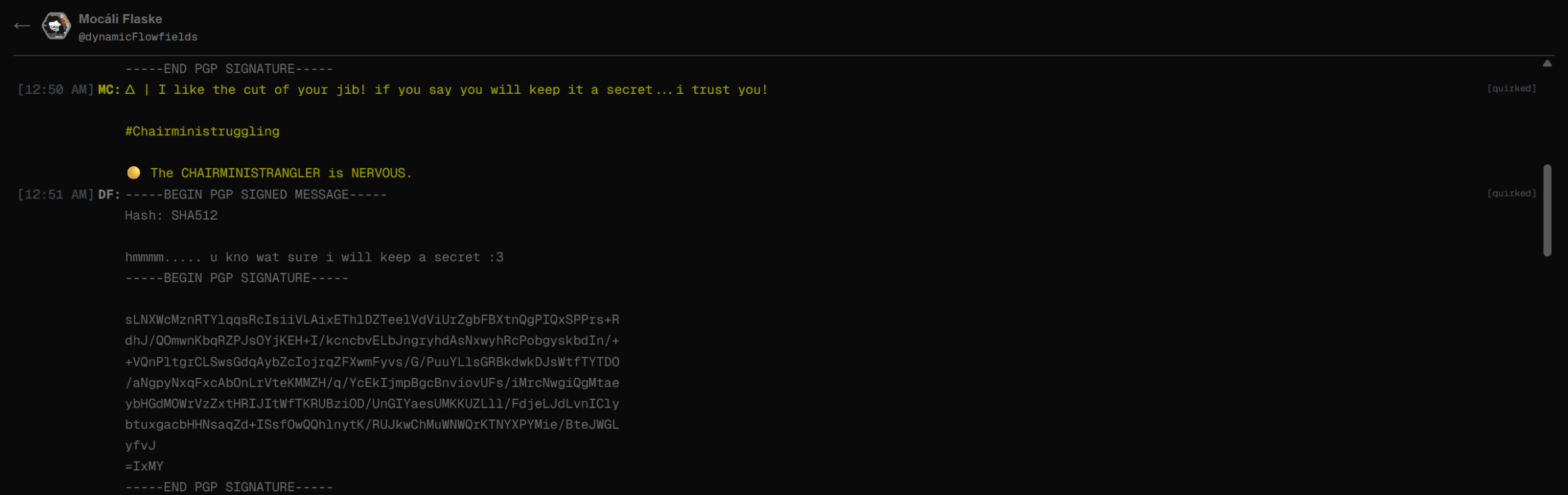Click the scrollbar up arrow
The height and width of the screenshot is (495, 1568).
click(x=1547, y=63)
